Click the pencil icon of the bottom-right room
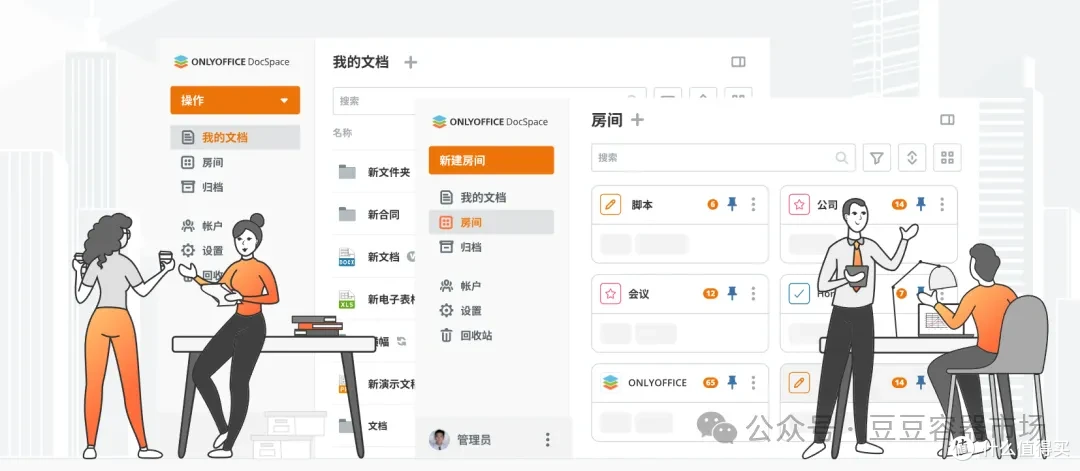Image resolution: width=1080 pixels, height=471 pixels. [x=799, y=383]
